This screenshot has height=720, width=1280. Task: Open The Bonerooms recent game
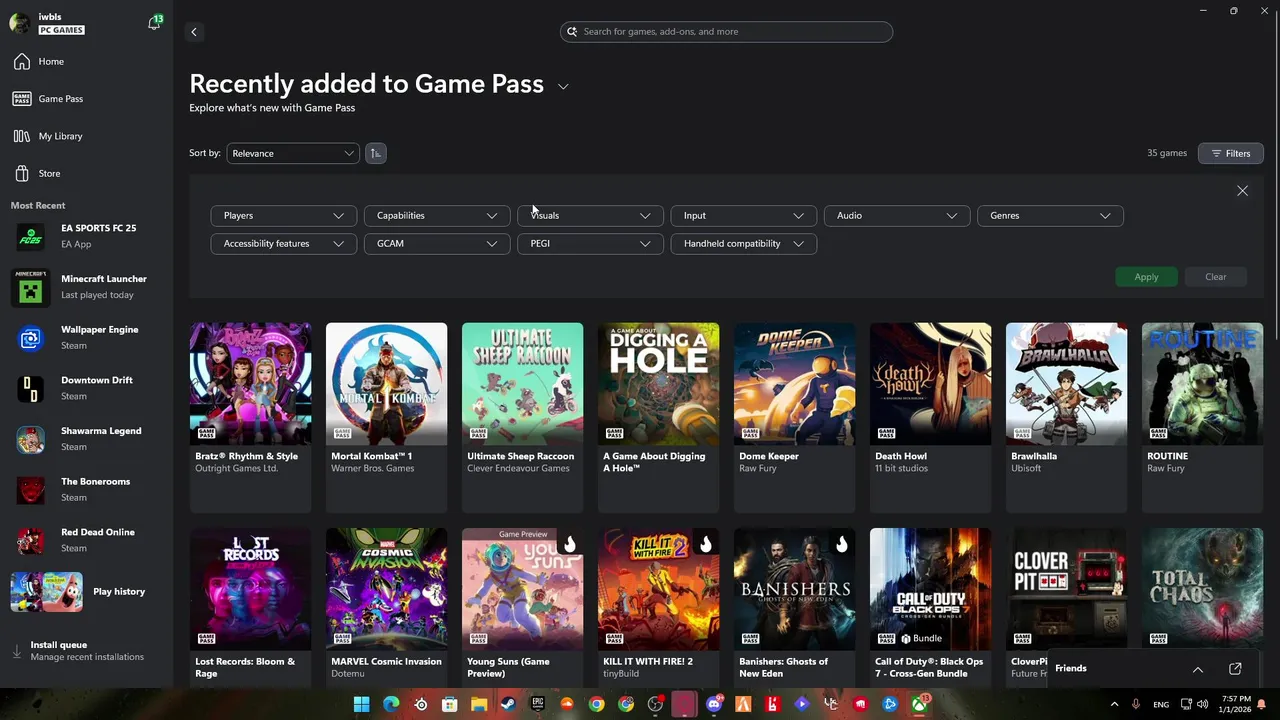(x=86, y=490)
